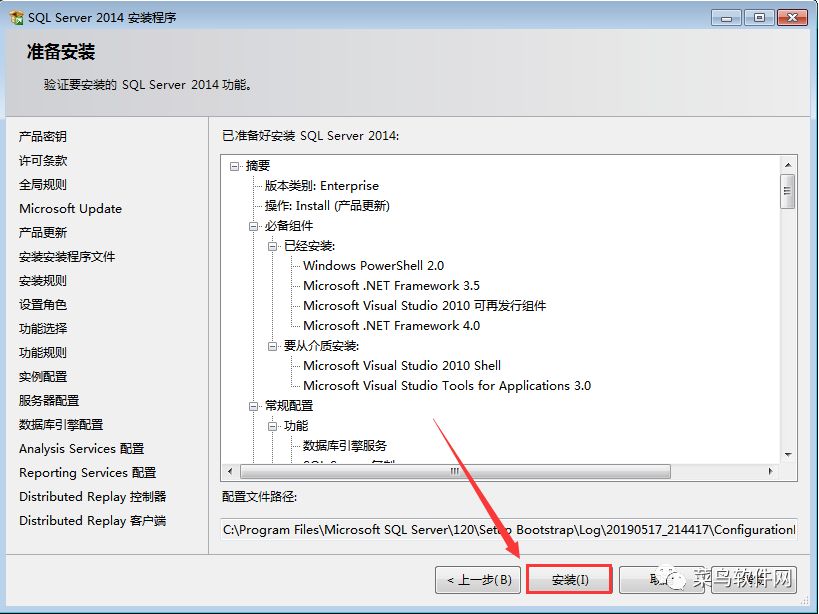Screen dimensions: 819x614
Task: Collapse the 摘要 tree node
Action: tap(232, 165)
